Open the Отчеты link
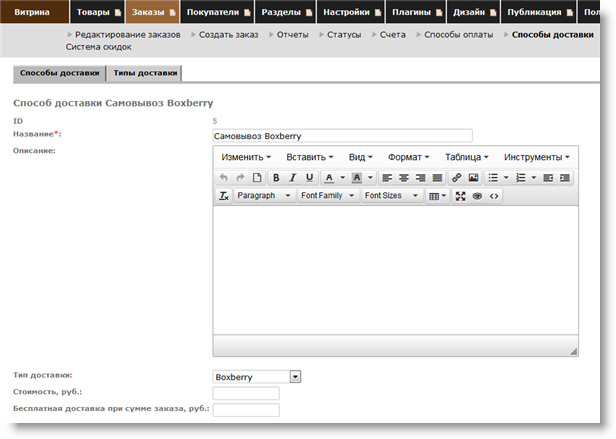Screen dimensions: 616x439 click(293, 35)
